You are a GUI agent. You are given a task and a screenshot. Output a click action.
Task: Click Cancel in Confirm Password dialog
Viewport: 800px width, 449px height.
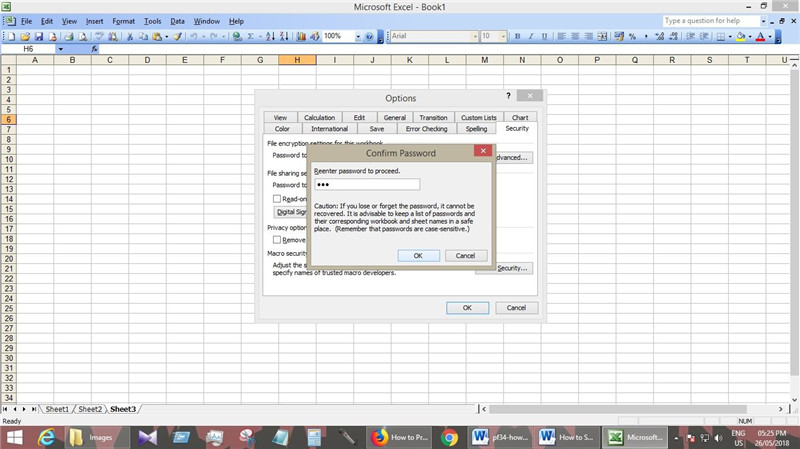tap(465, 255)
